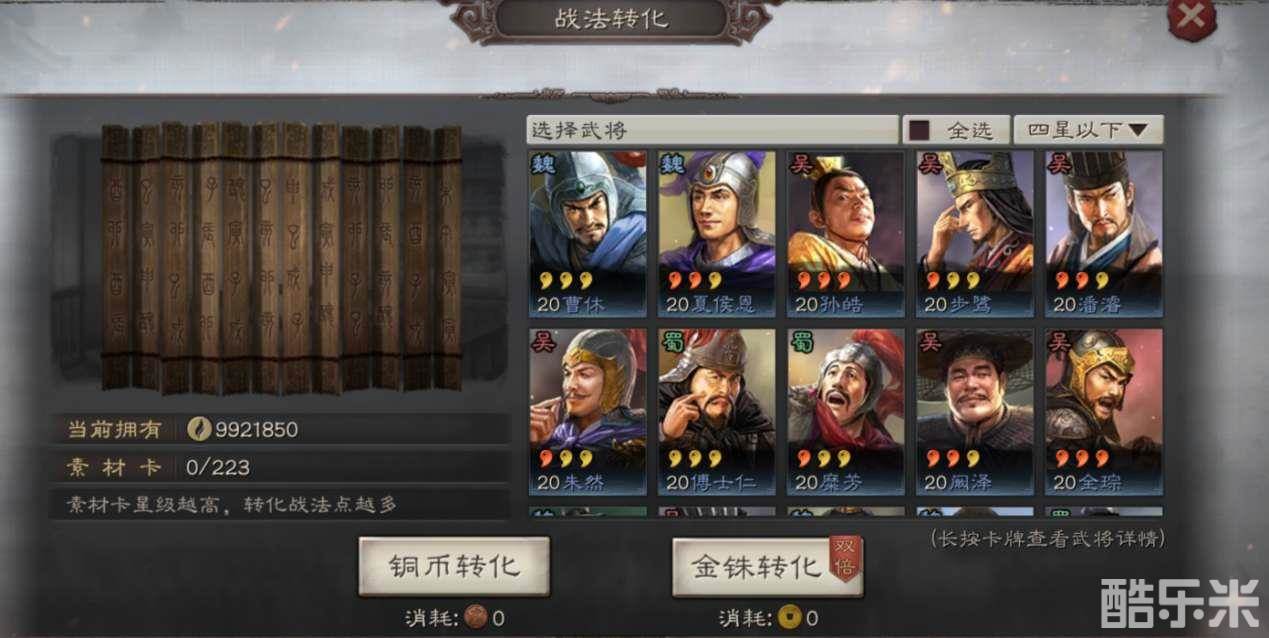Select the 潘濬 general card

point(1104,233)
